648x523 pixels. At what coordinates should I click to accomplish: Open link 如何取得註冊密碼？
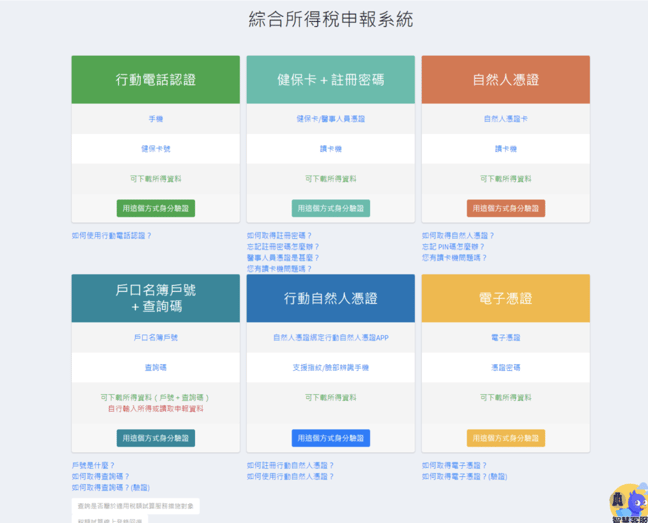coord(279,235)
